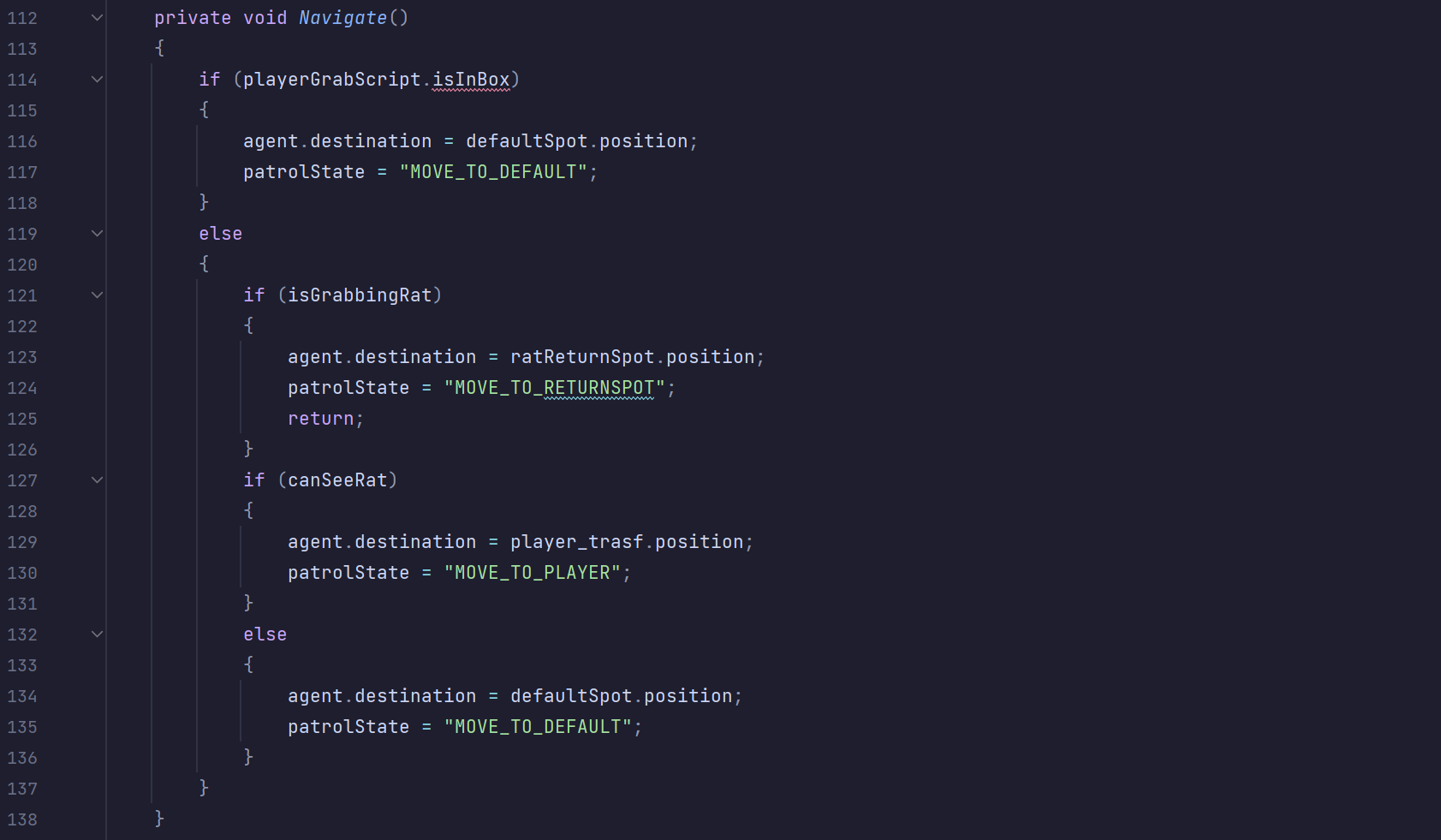Collapse the canSeeRat if-block fold arrow
The width and height of the screenshot is (1441, 840).
pyautogui.click(x=97, y=480)
